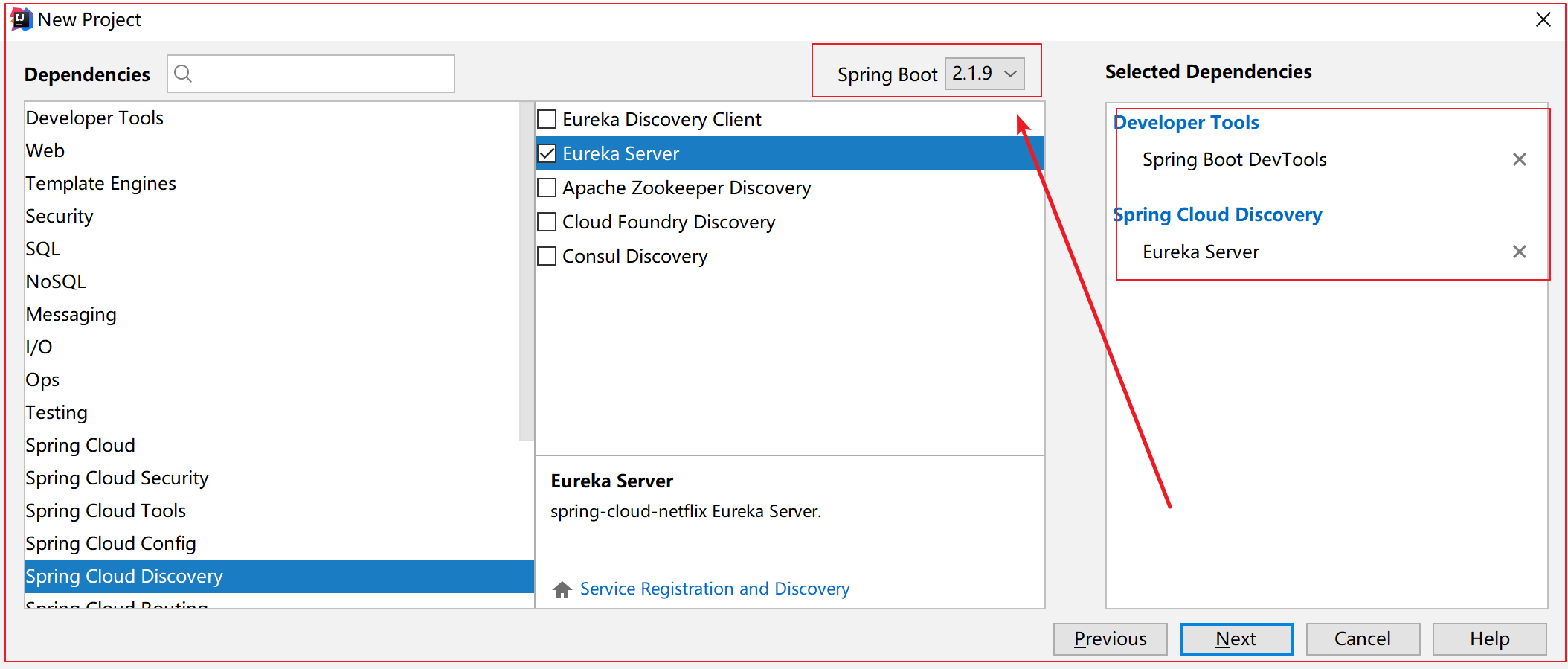Uncheck the Eureka Server checkbox
This screenshot has height=669, width=1568.
[x=547, y=153]
